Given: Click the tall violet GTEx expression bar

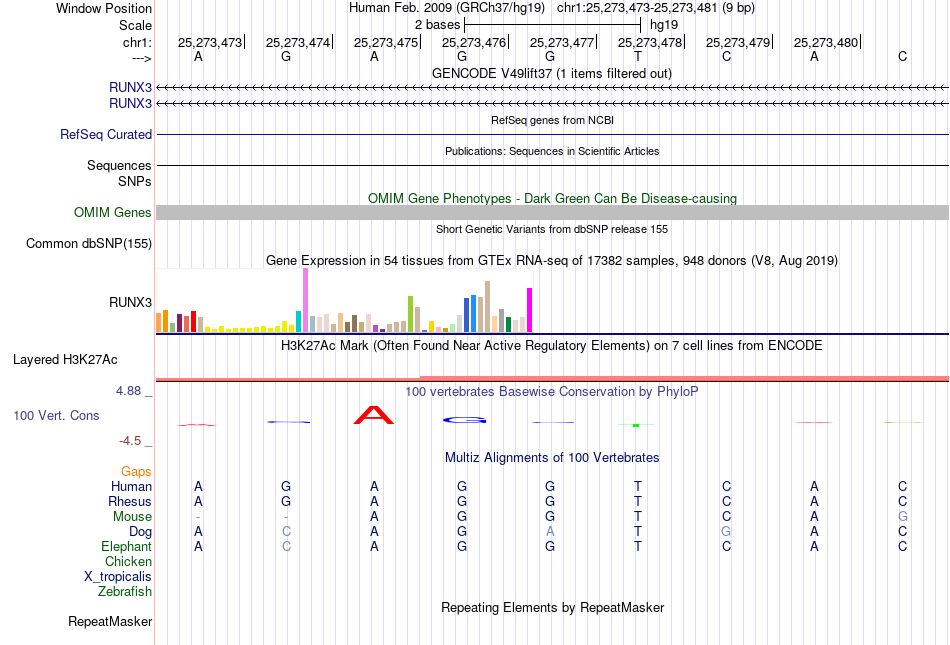Looking at the screenshot, I should [305, 300].
